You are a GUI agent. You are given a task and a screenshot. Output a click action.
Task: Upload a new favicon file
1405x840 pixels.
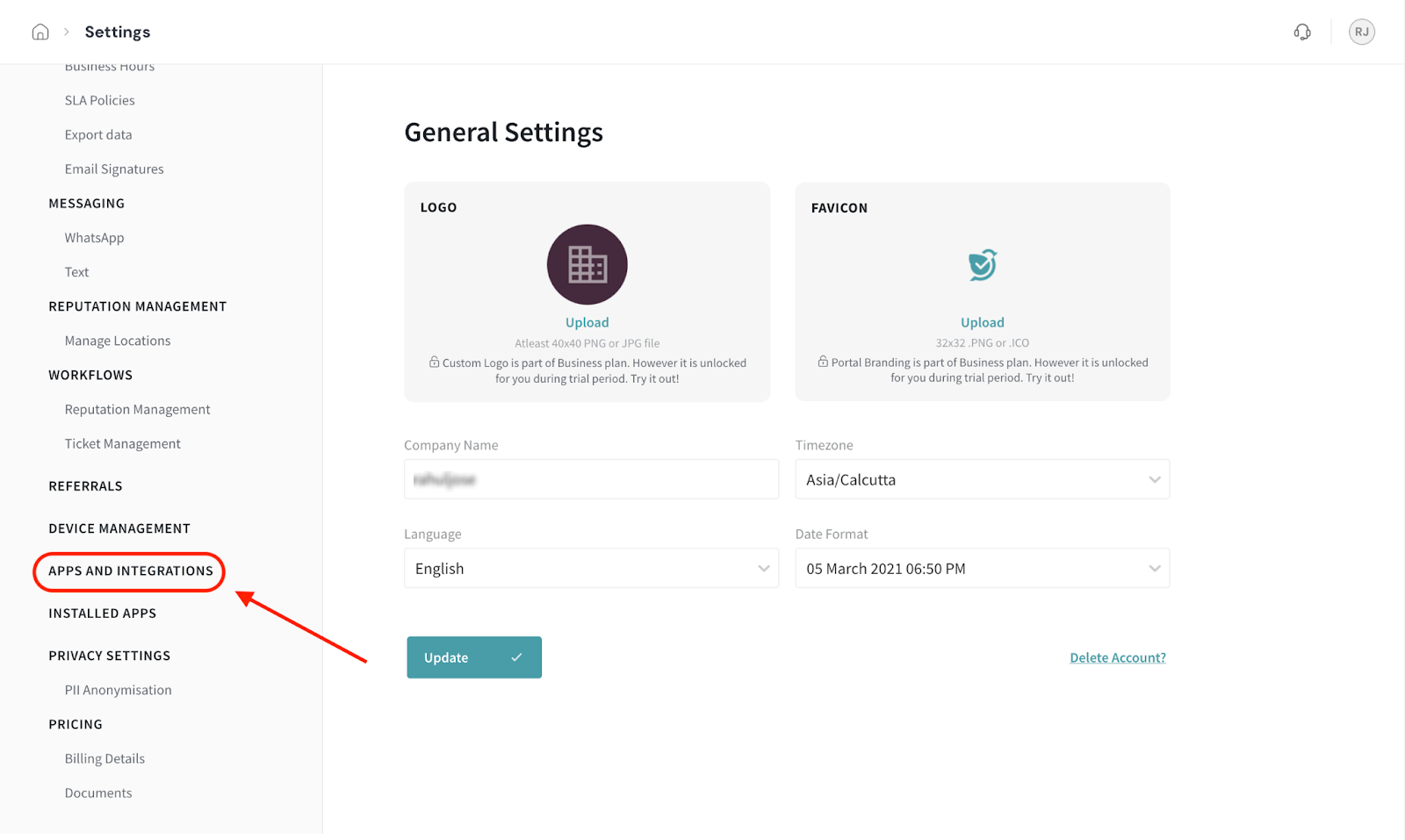pyautogui.click(x=982, y=323)
